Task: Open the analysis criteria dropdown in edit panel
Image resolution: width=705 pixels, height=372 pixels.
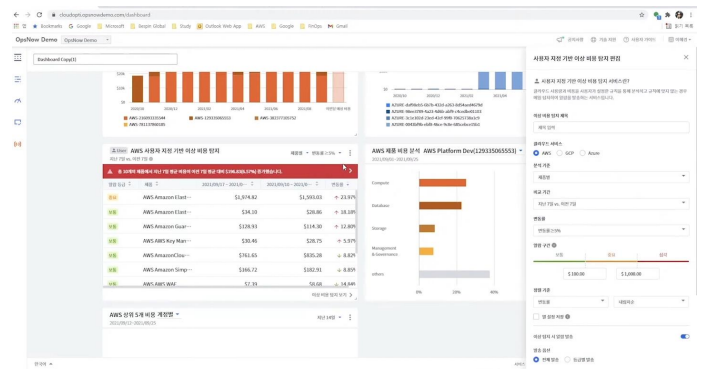Action: pyautogui.click(x=611, y=177)
